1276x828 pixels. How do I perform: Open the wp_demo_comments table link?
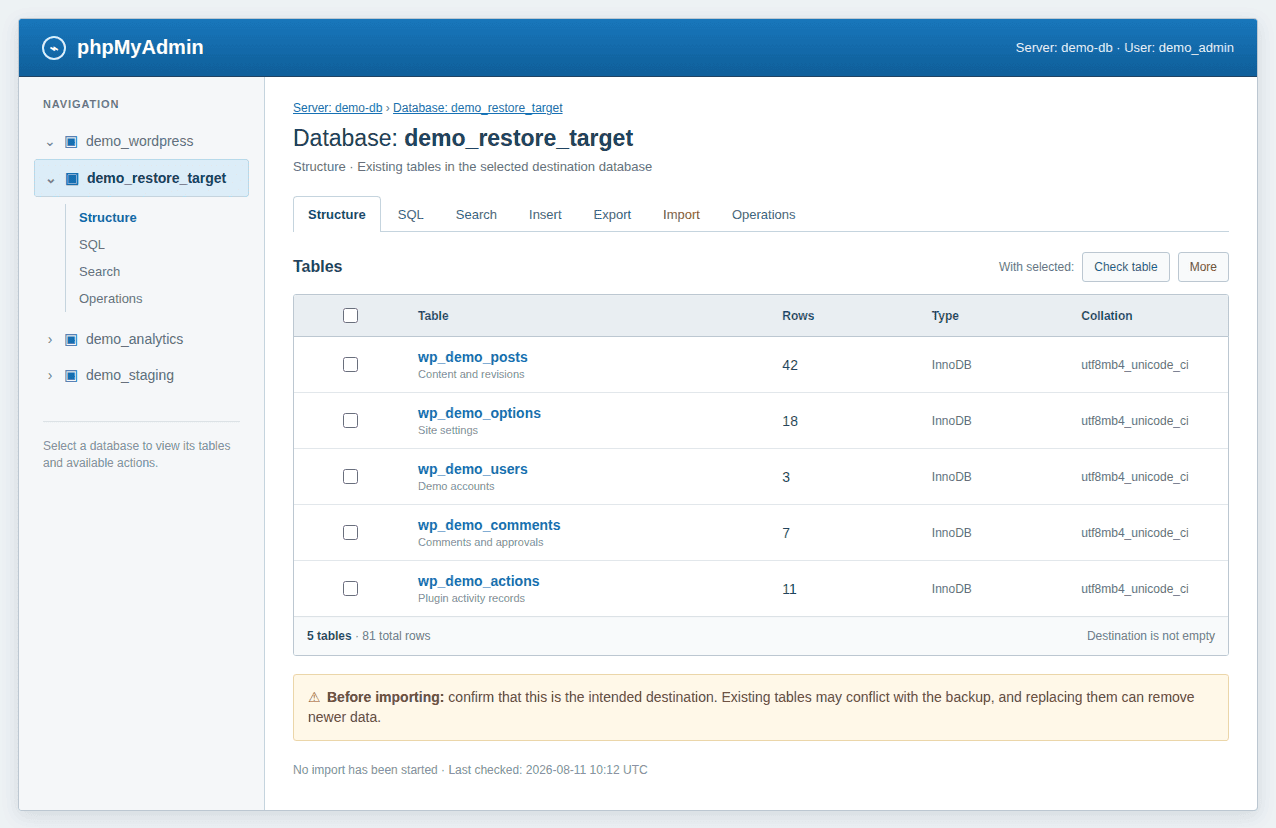coord(489,525)
